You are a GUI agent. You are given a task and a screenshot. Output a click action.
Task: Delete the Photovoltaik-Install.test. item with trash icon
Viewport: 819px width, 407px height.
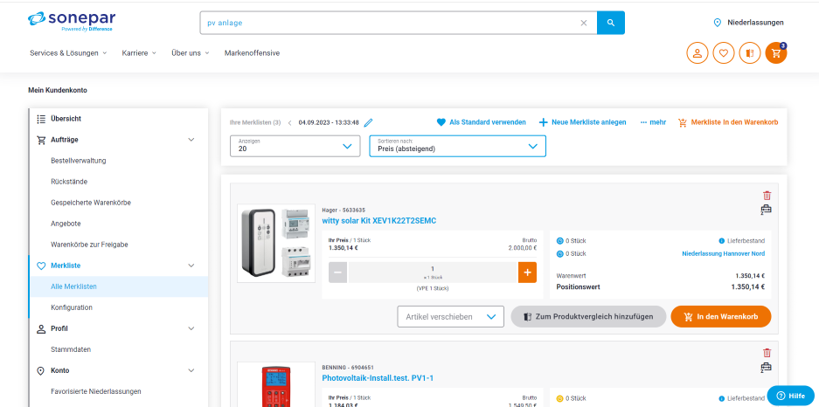coord(767,353)
